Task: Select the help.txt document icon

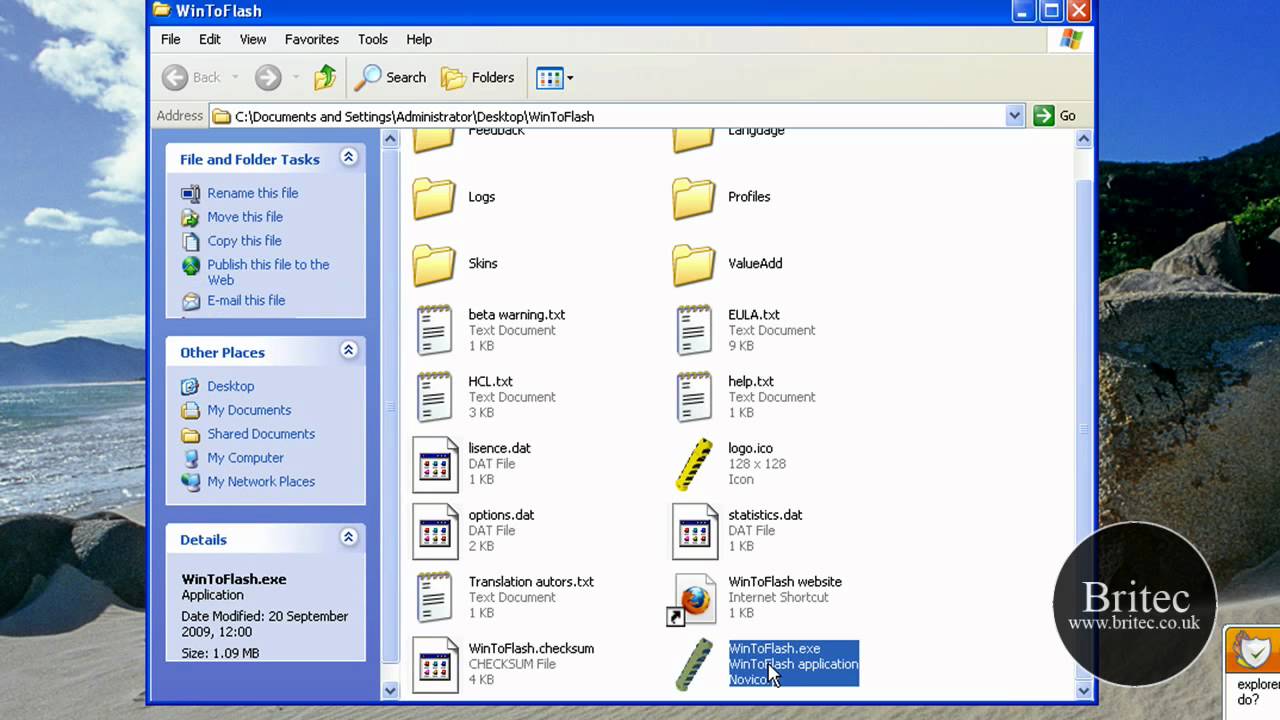Action: tap(694, 397)
